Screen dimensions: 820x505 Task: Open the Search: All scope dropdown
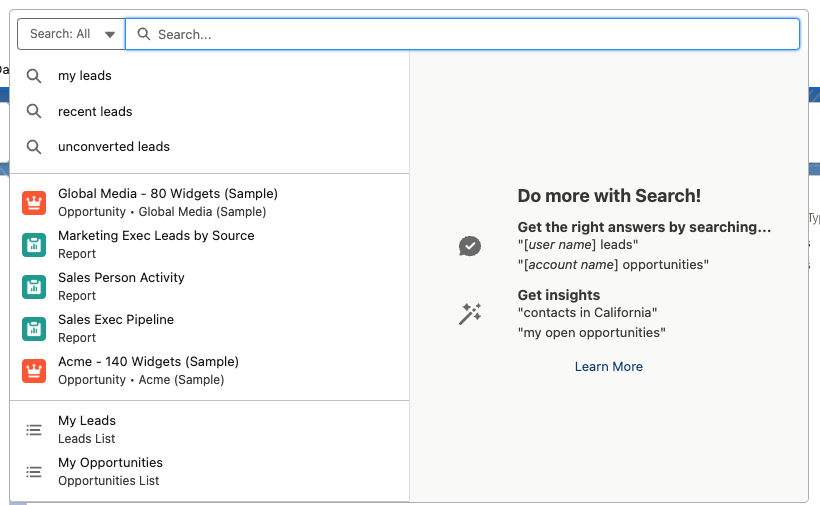point(70,34)
